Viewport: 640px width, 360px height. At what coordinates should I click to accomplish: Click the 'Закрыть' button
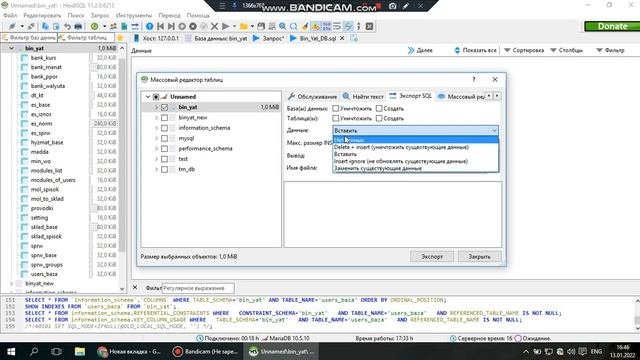[479, 256]
